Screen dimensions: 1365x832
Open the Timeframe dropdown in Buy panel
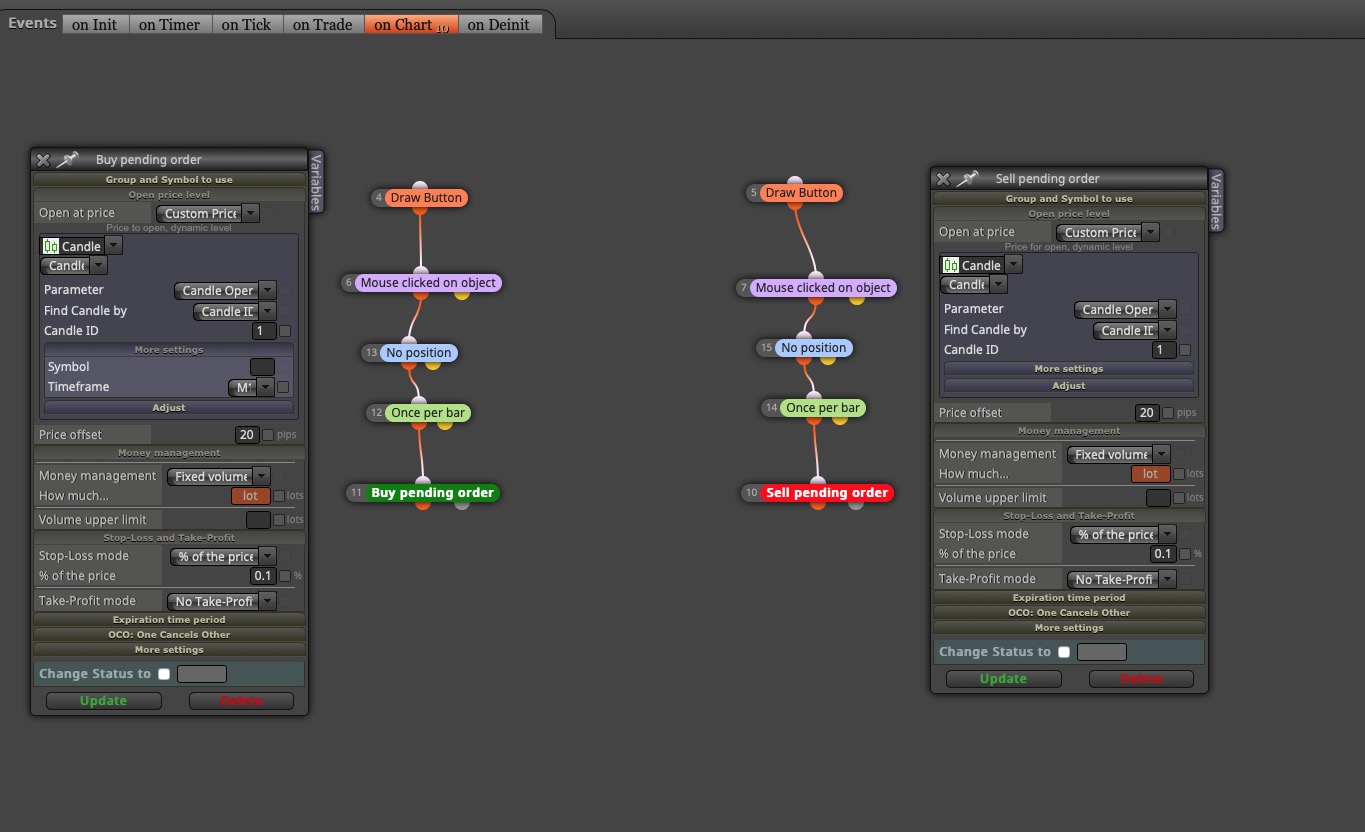click(251, 387)
